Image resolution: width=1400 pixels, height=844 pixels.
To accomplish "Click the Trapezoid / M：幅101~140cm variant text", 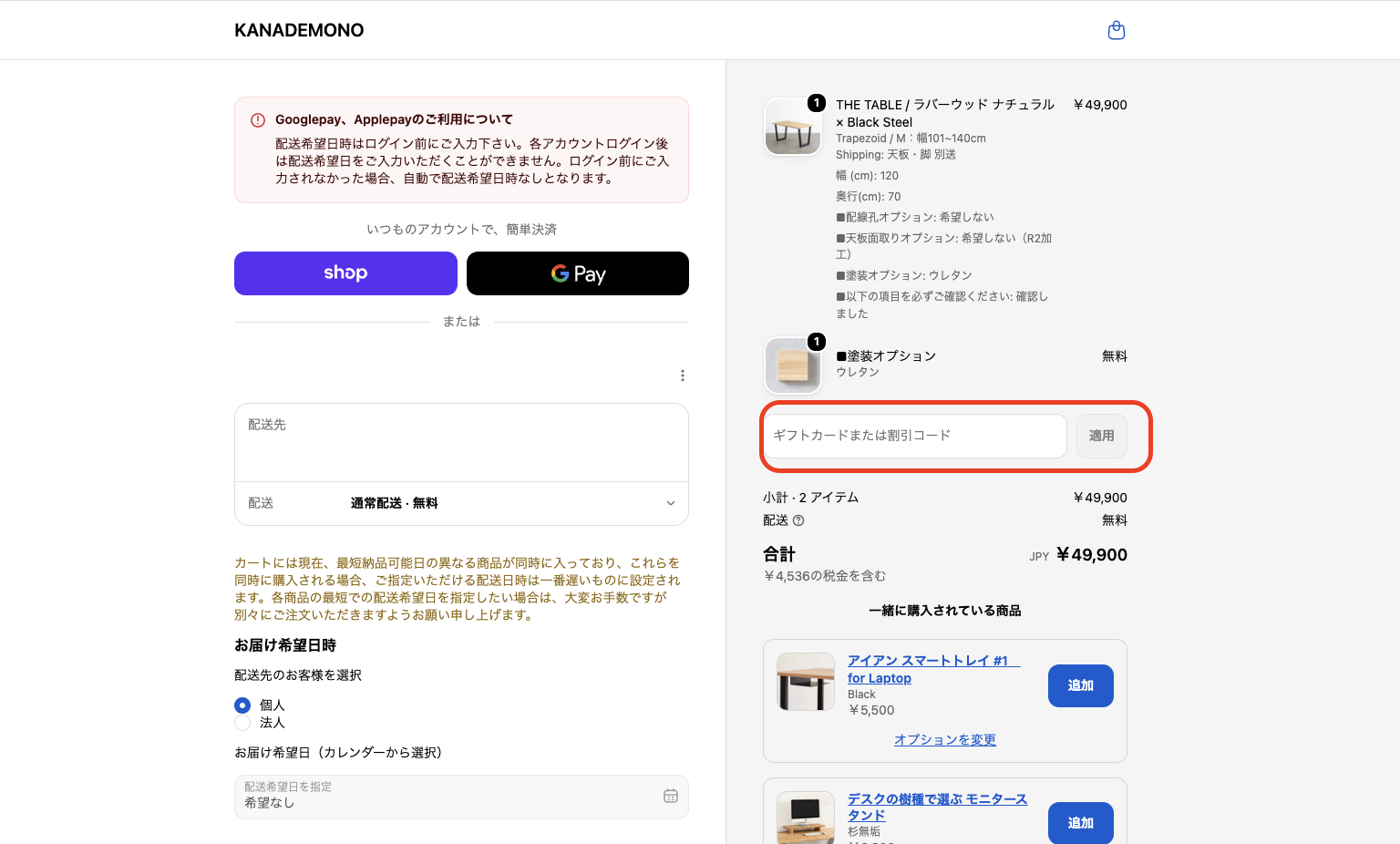I will click(x=911, y=139).
